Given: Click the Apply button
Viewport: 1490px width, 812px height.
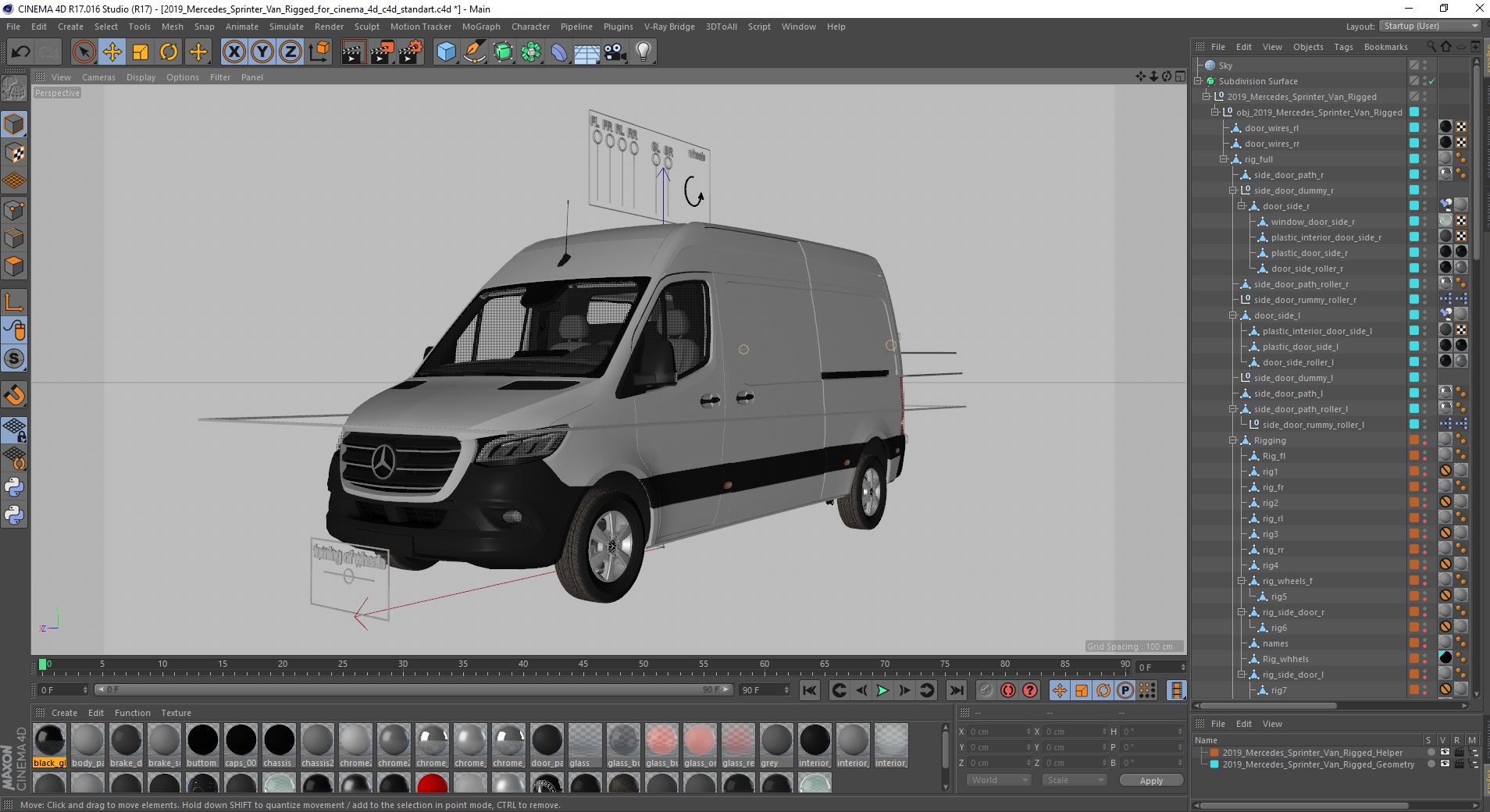Looking at the screenshot, I should click(1151, 780).
